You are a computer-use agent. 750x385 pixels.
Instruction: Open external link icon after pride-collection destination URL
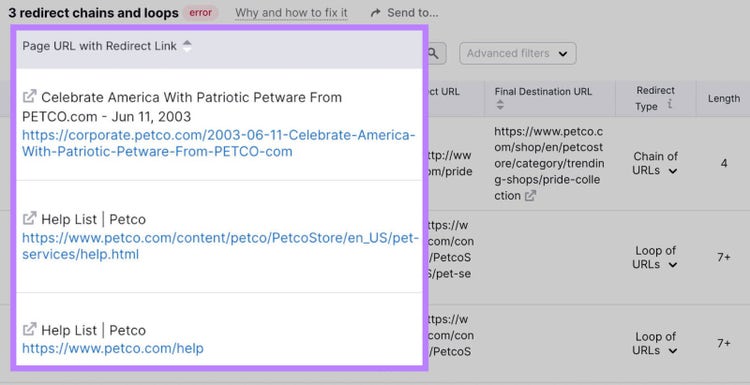tap(530, 196)
